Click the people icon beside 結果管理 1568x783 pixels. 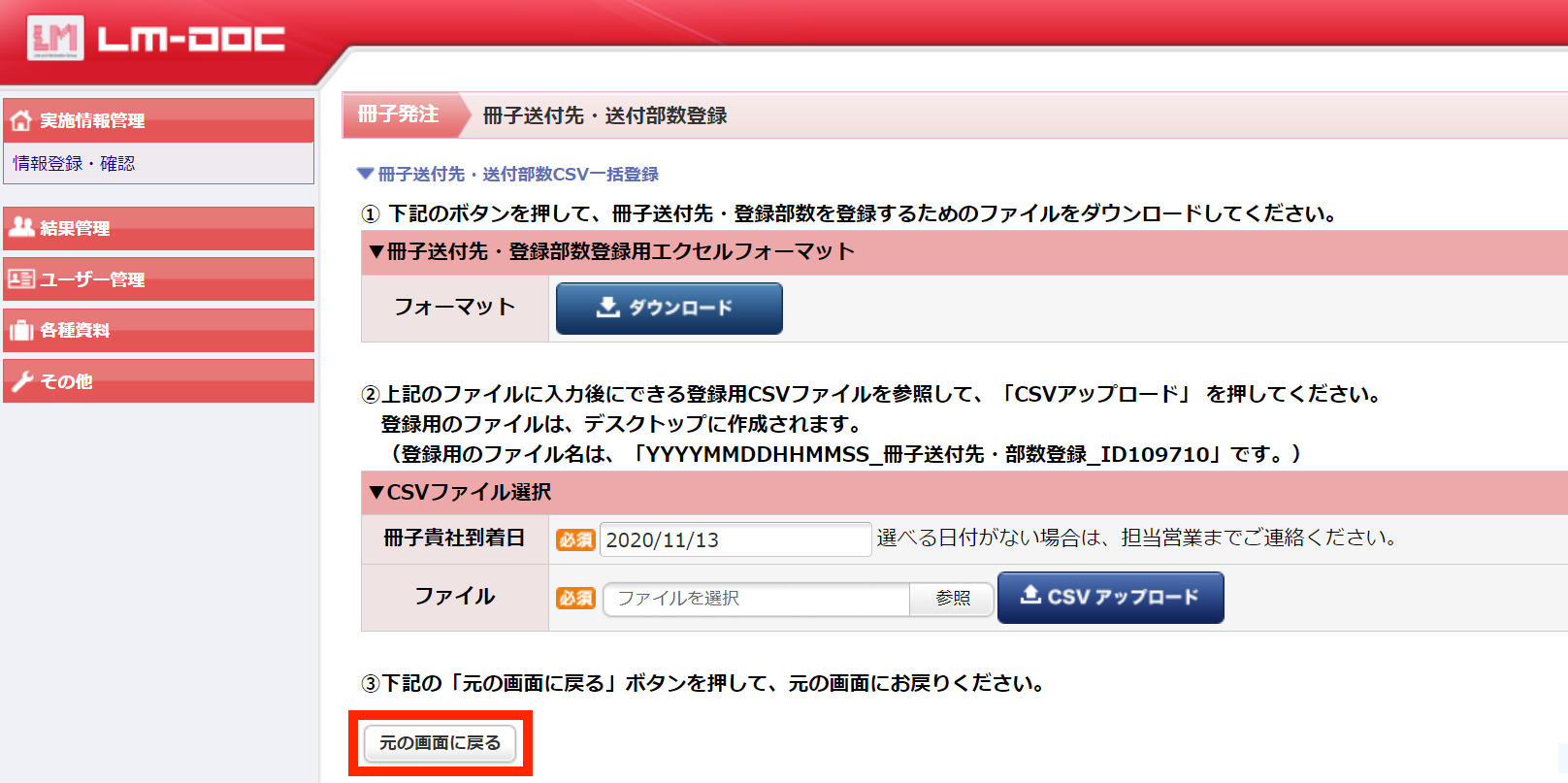(21, 227)
